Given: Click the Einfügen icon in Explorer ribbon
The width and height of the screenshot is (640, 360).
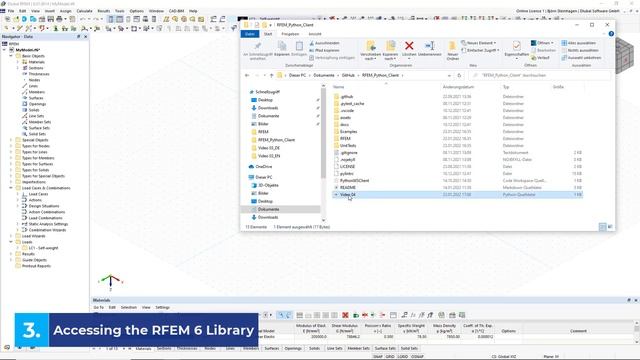Looking at the screenshot, I should coord(299,46).
